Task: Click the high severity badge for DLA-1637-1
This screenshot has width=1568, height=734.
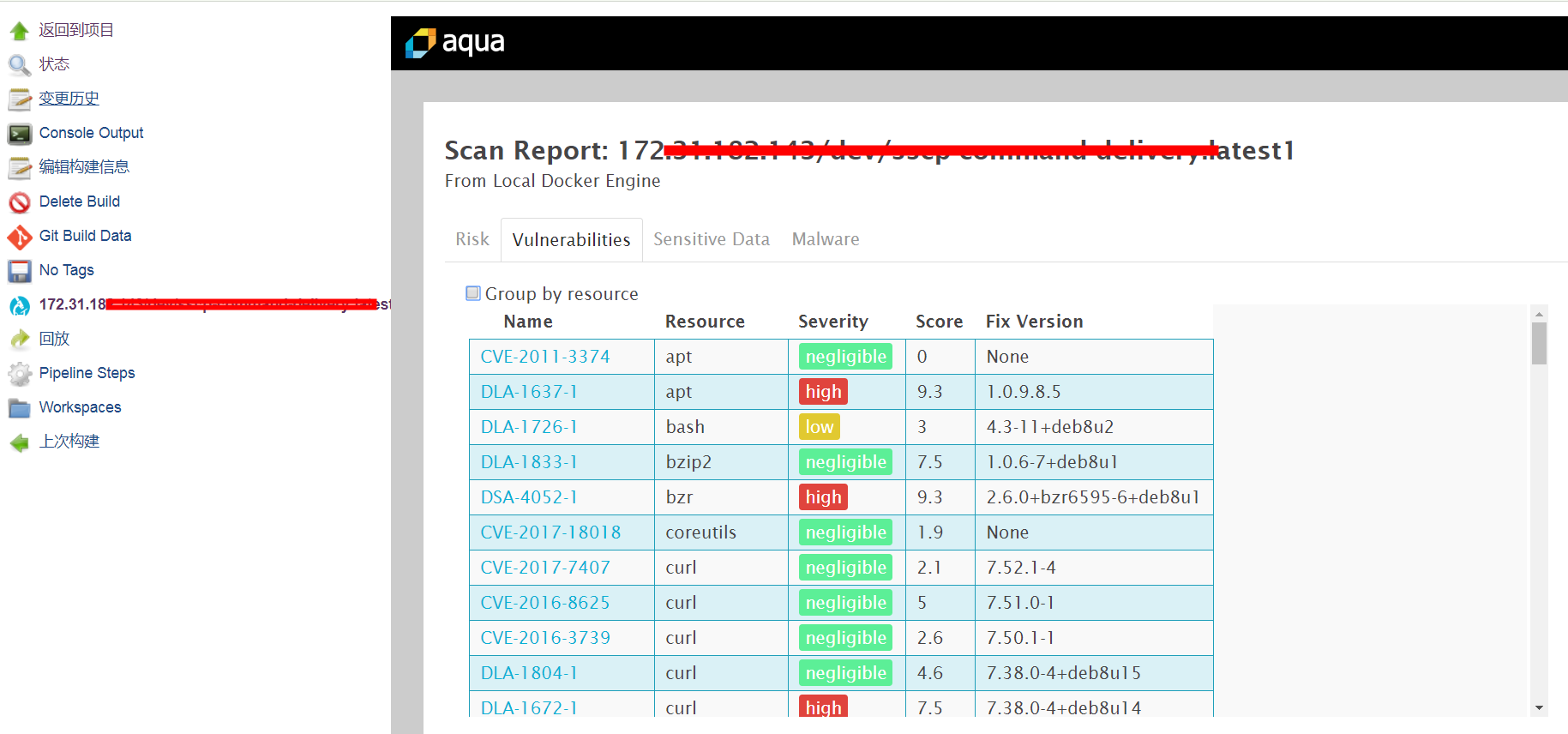Action: [x=823, y=392]
